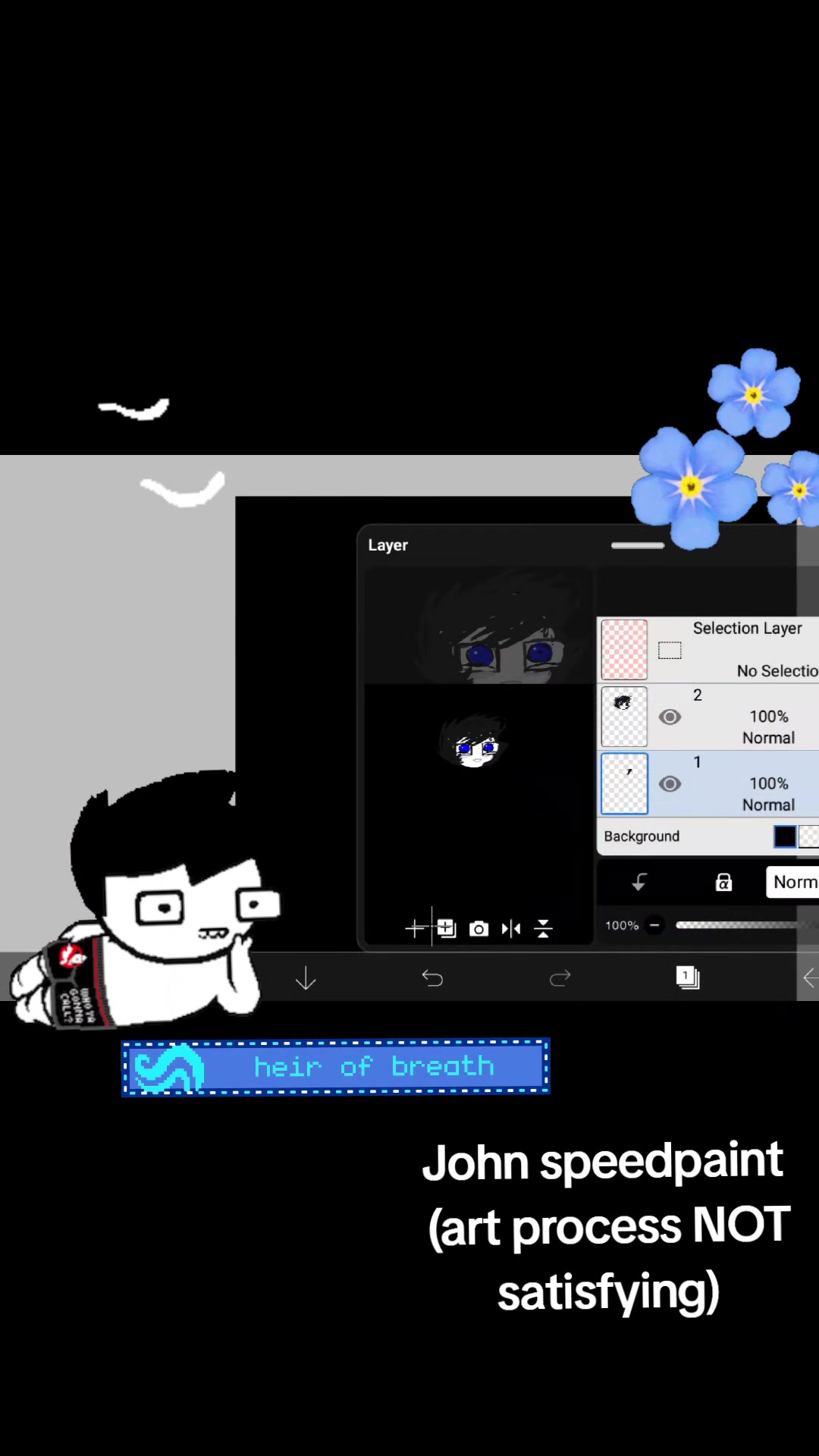This screenshot has width=819, height=1456.
Task: Open the Normal blend mode dropdown
Action: (793, 882)
